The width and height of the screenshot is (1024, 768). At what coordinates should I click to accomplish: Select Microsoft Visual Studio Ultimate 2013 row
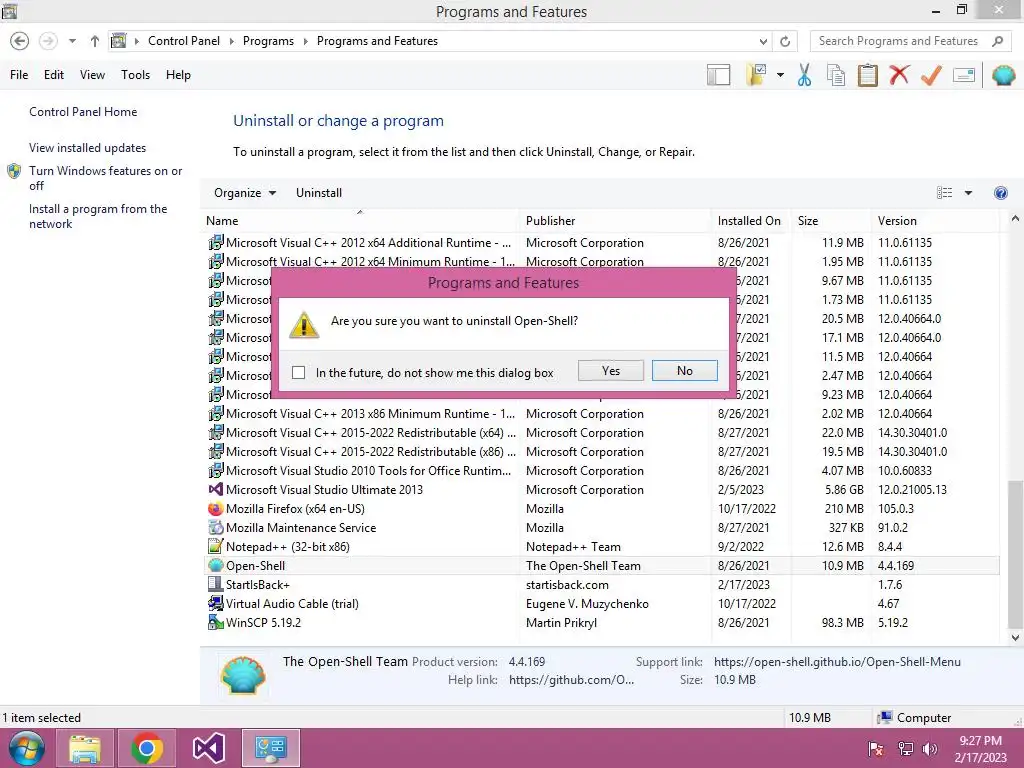[602, 490]
